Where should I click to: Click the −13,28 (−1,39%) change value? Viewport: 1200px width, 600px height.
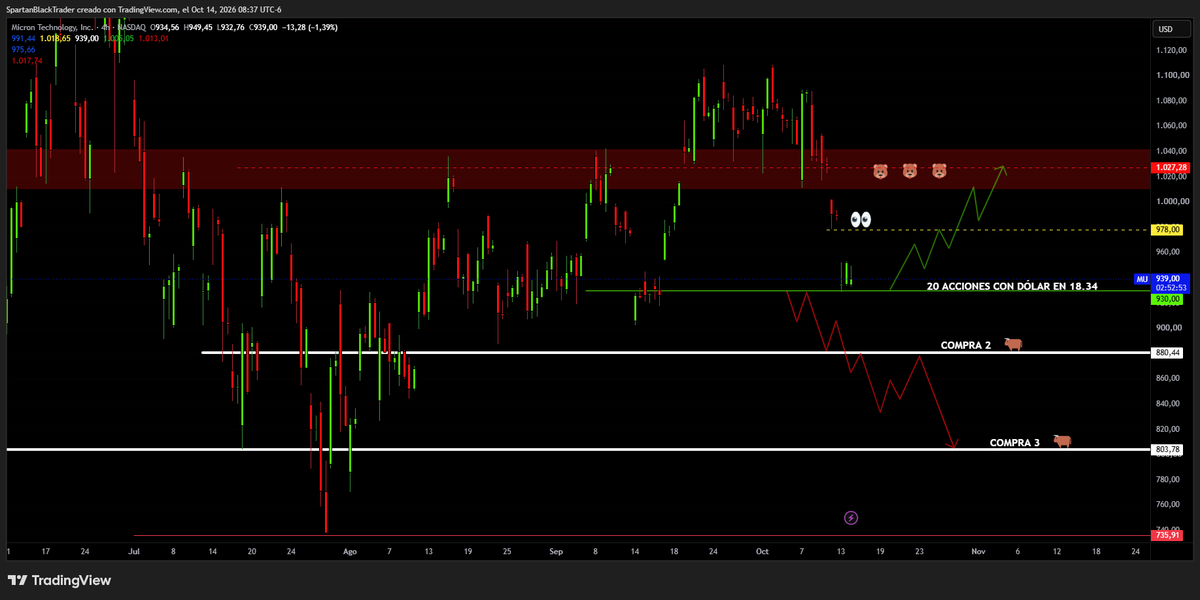click(x=310, y=27)
